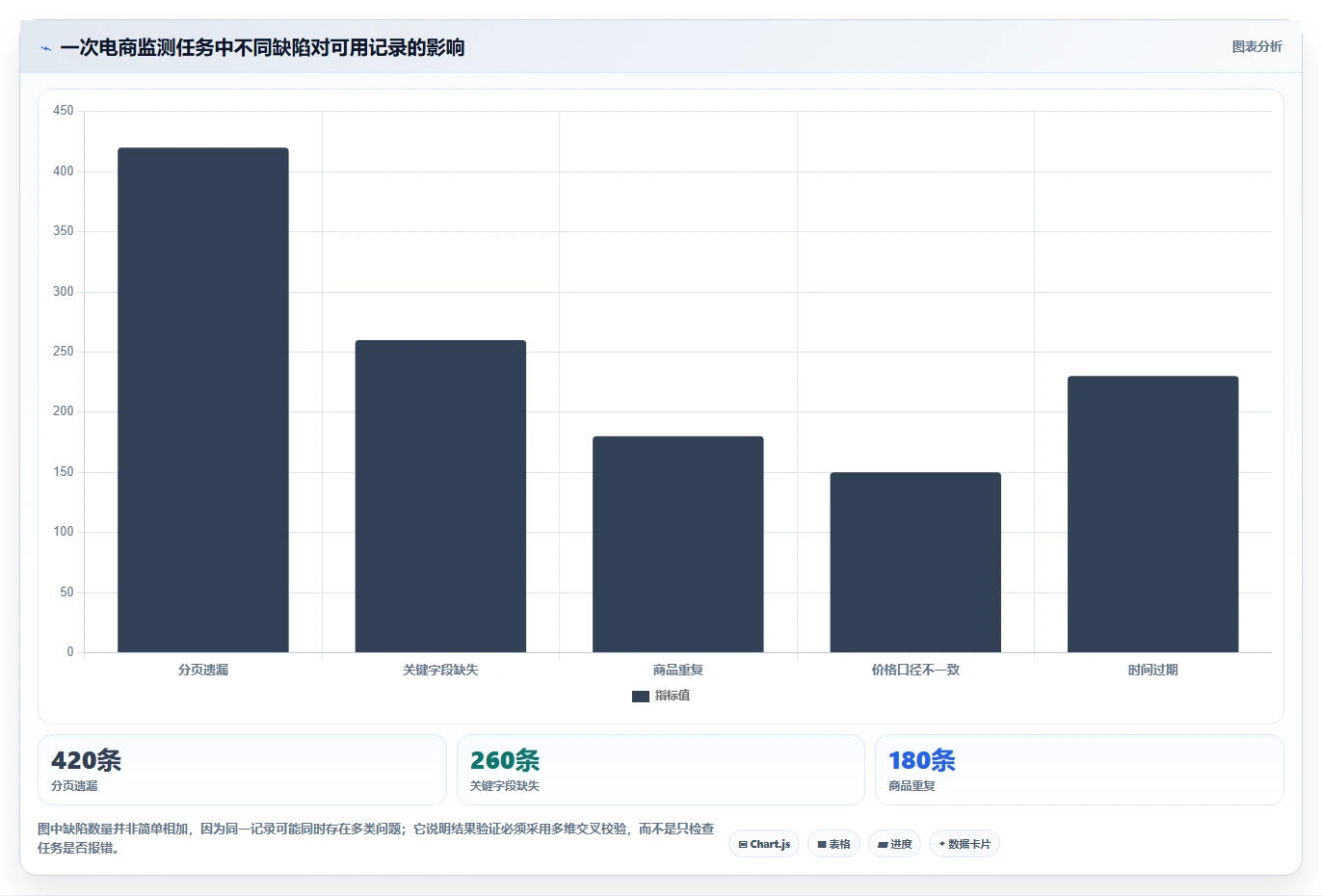Click the 指标值 legend label
The image size is (1322, 896).
(673, 696)
